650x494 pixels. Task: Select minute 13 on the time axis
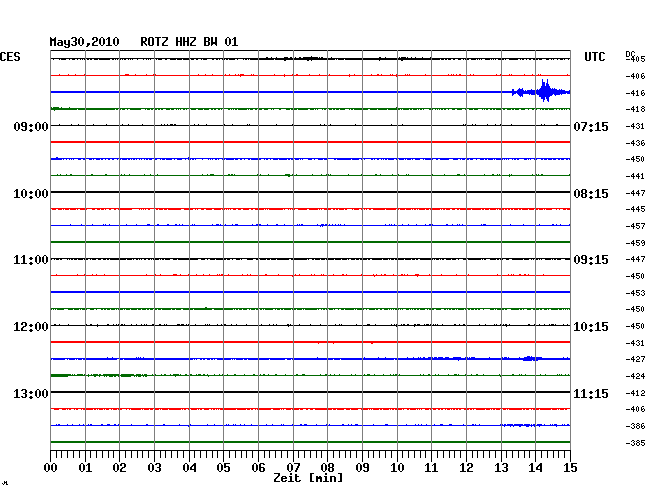click(501, 467)
